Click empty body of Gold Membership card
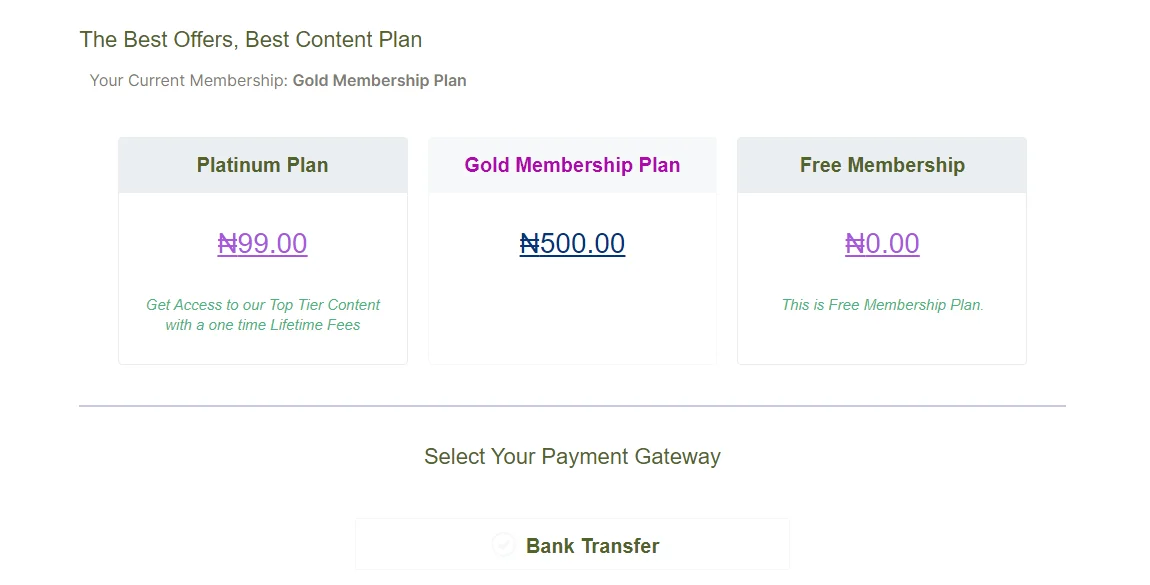The width and height of the screenshot is (1150, 585). tap(572, 315)
